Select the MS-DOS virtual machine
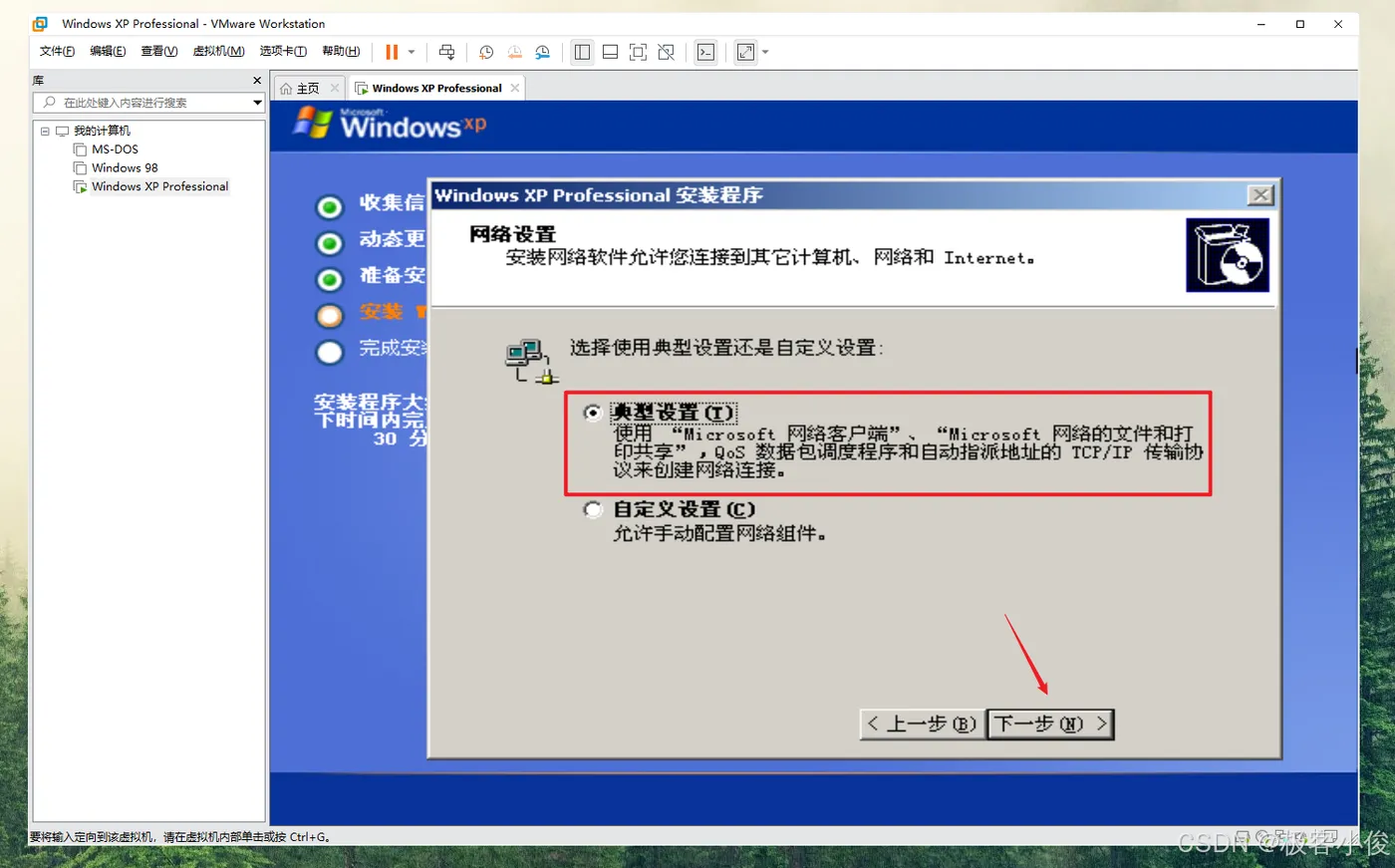1395x868 pixels. 115,149
